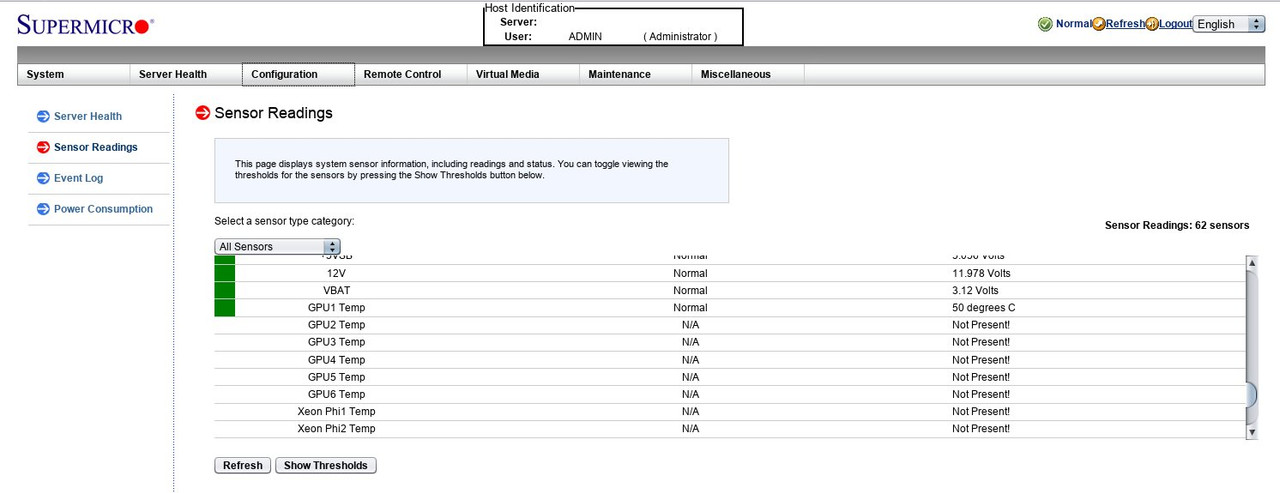
Task: Click N/A status for GPU2 Temp
Action: (690, 325)
